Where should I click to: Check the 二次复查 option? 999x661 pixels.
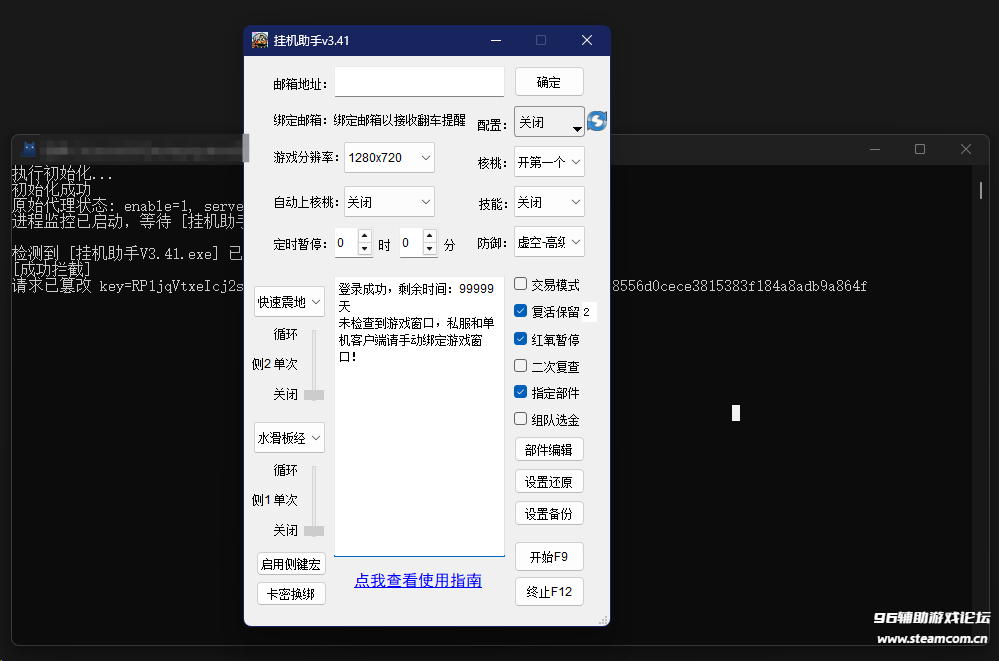(x=521, y=366)
